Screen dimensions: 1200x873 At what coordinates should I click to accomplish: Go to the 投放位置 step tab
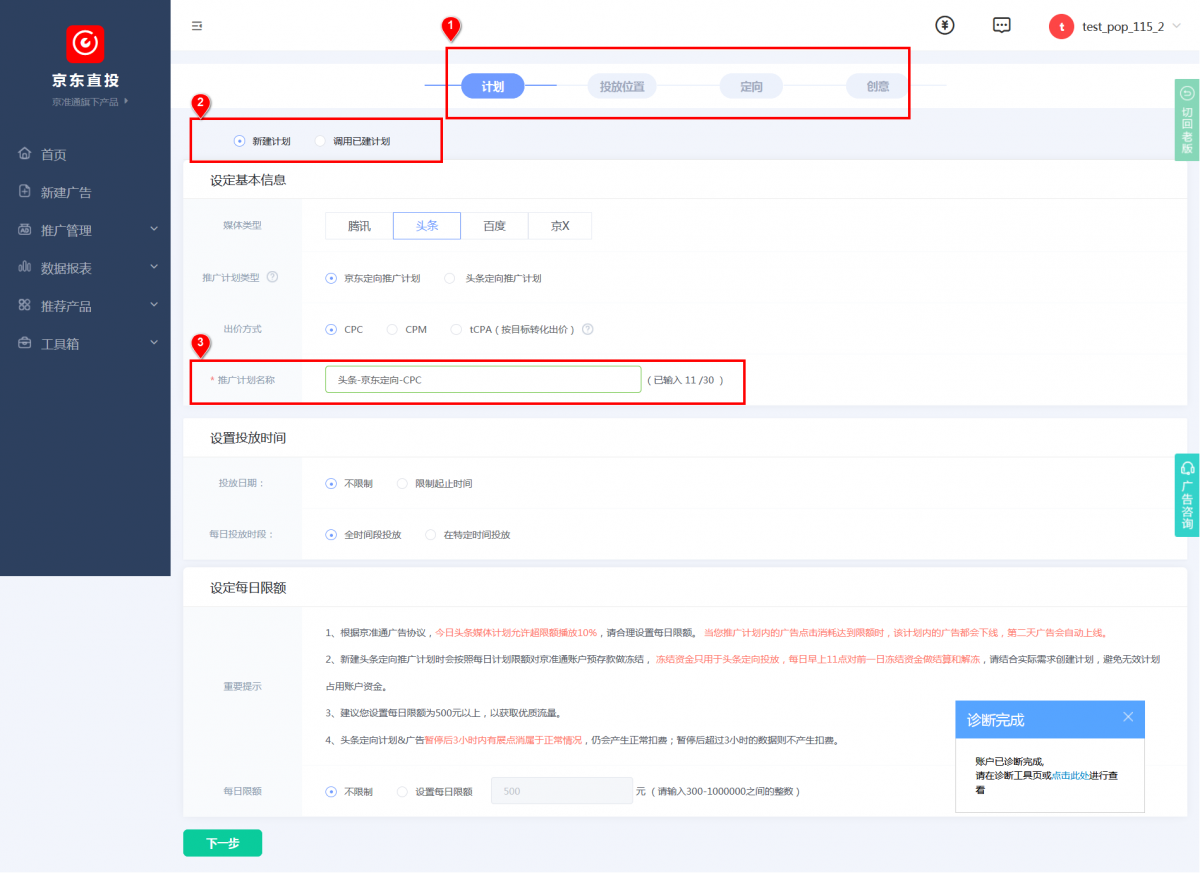(x=622, y=86)
